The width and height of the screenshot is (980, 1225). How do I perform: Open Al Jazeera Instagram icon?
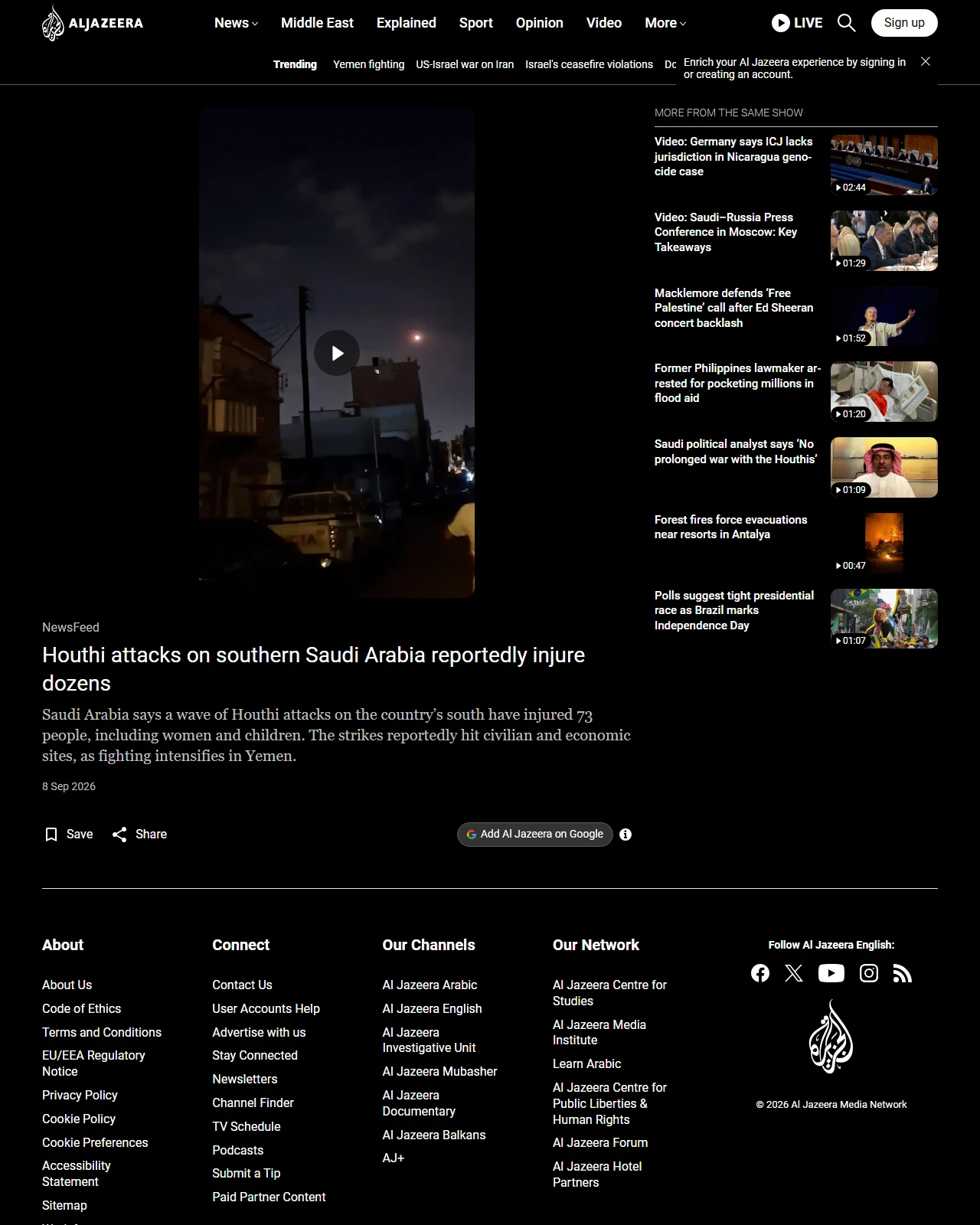point(869,973)
